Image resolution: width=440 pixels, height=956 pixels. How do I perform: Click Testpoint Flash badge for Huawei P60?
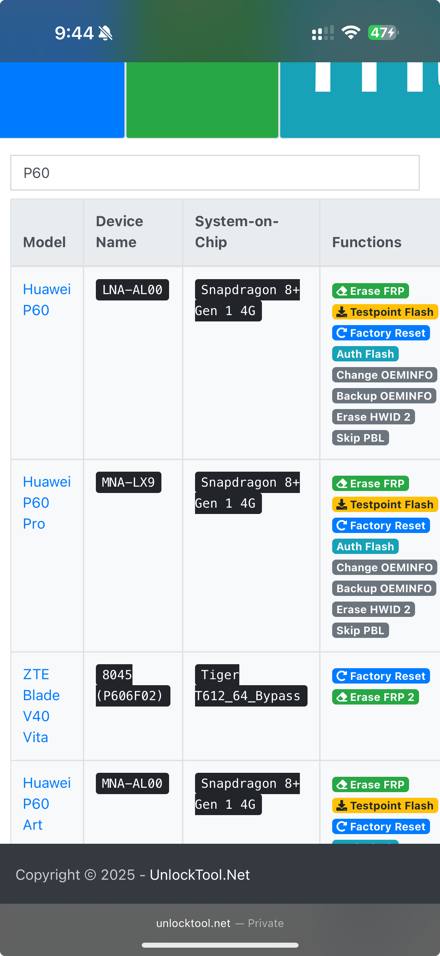(x=385, y=312)
